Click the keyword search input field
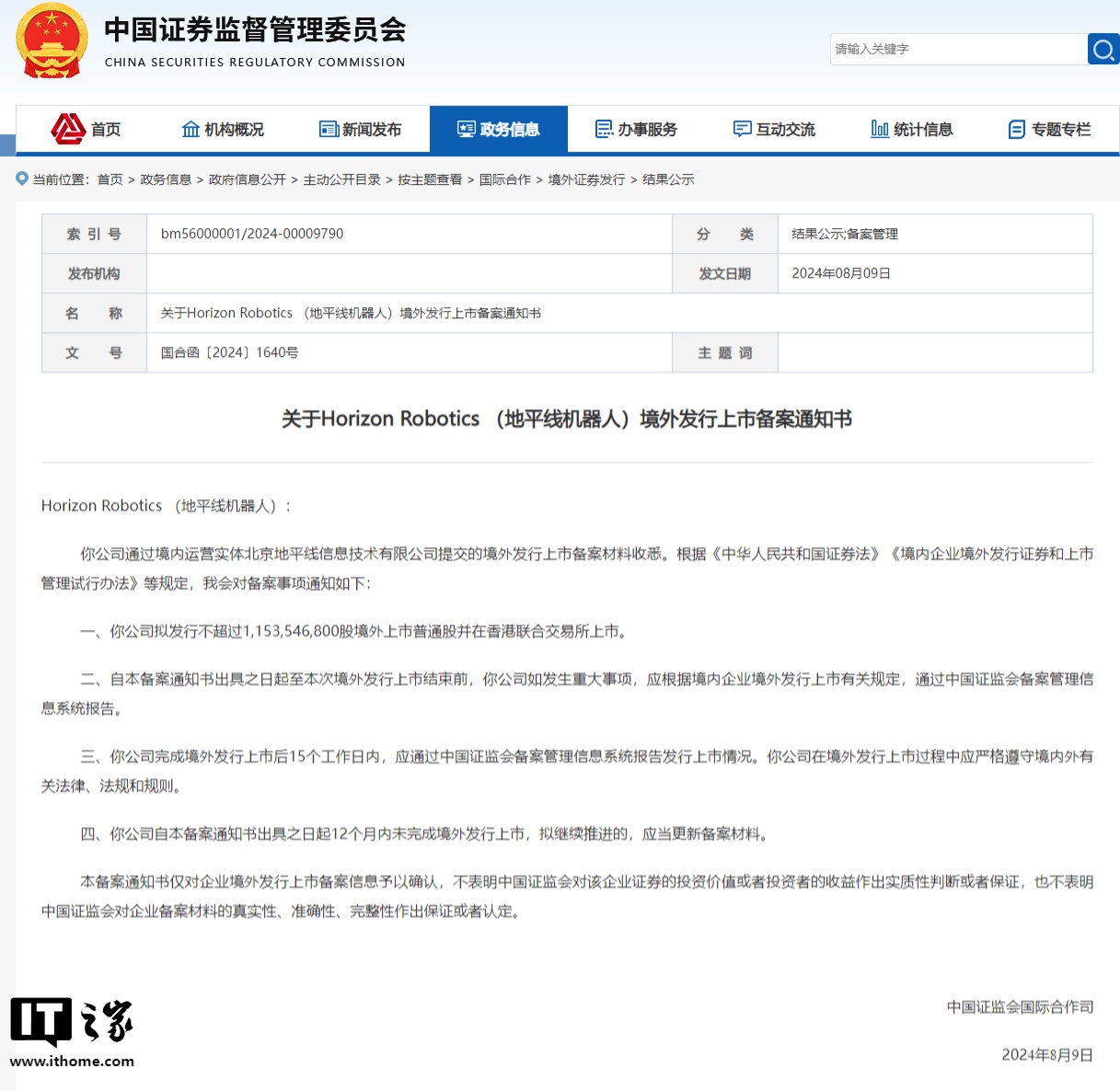Image resolution: width=1120 pixels, height=1091 pixels. pos(957,49)
